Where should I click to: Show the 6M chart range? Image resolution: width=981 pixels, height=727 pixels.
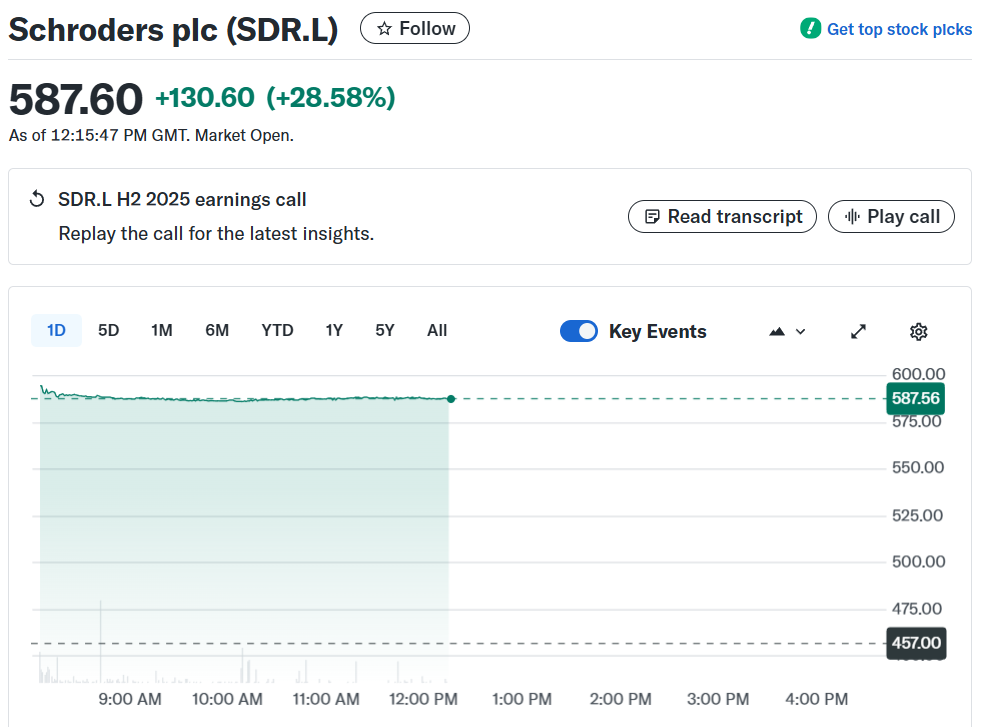[x=217, y=330]
